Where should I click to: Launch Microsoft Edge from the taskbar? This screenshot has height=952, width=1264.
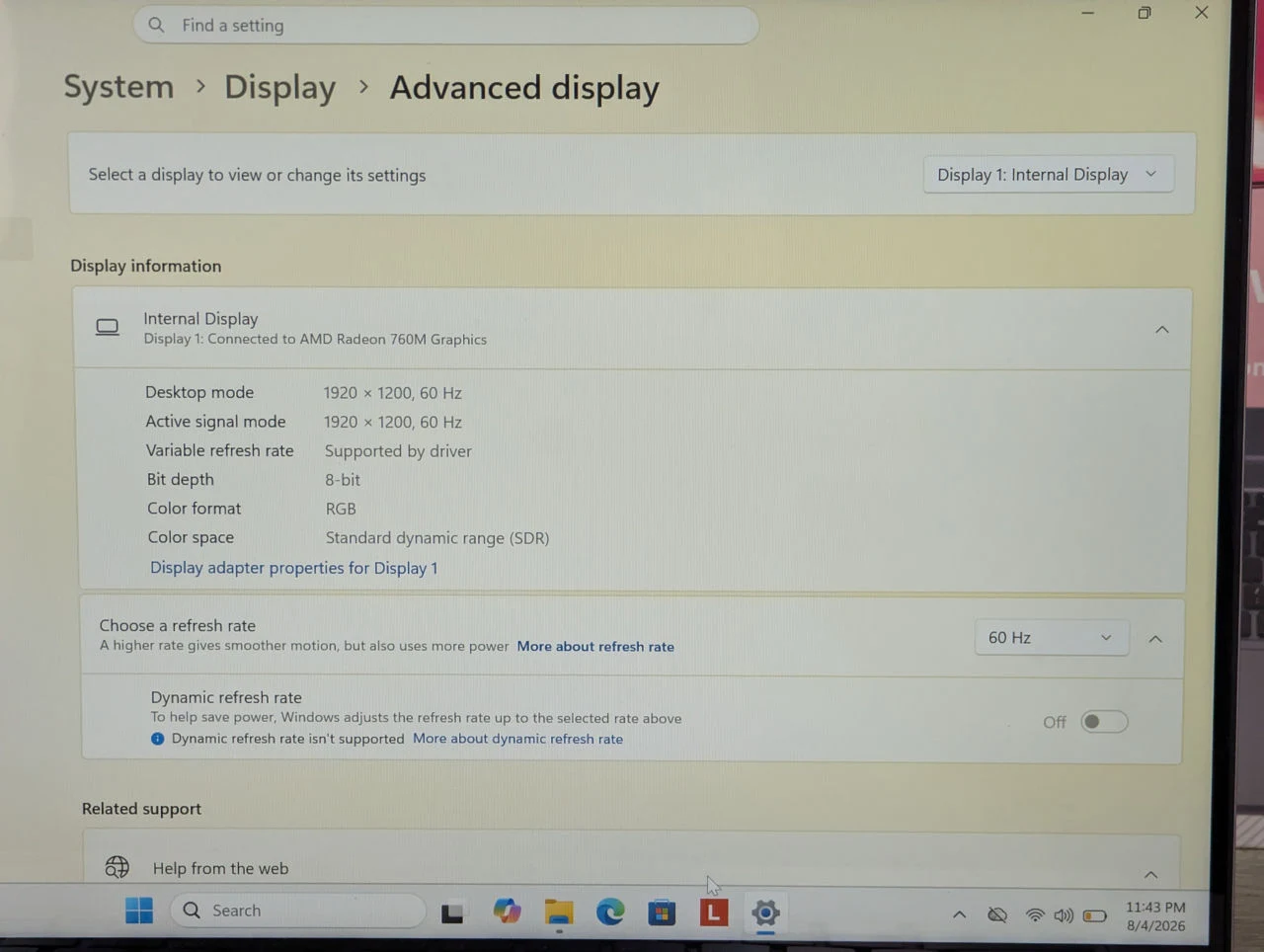point(610,912)
